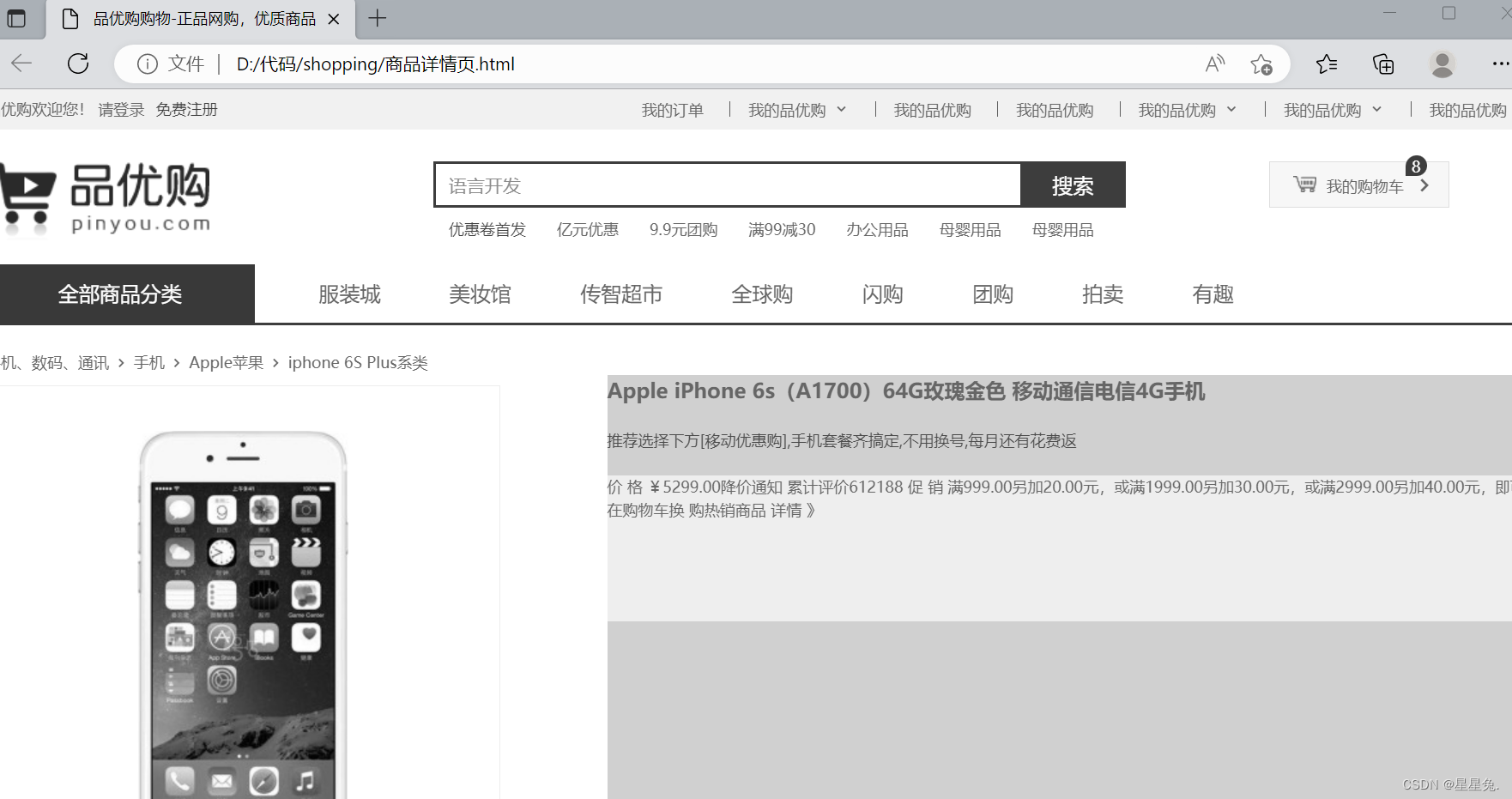
Task: Click the address bar URL
Action: tap(375, 64)
